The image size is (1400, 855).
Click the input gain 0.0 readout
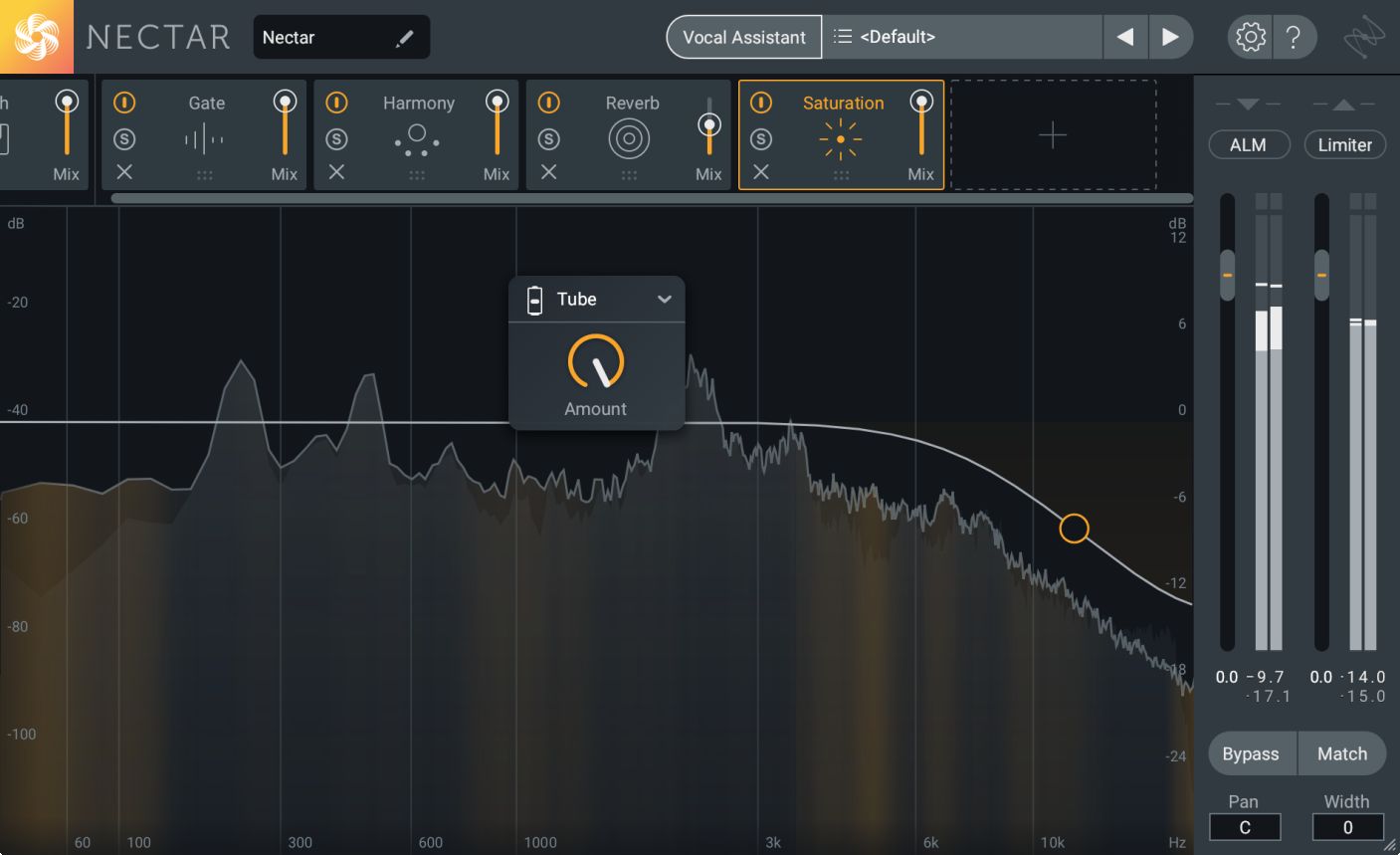tap(1226, 677)
